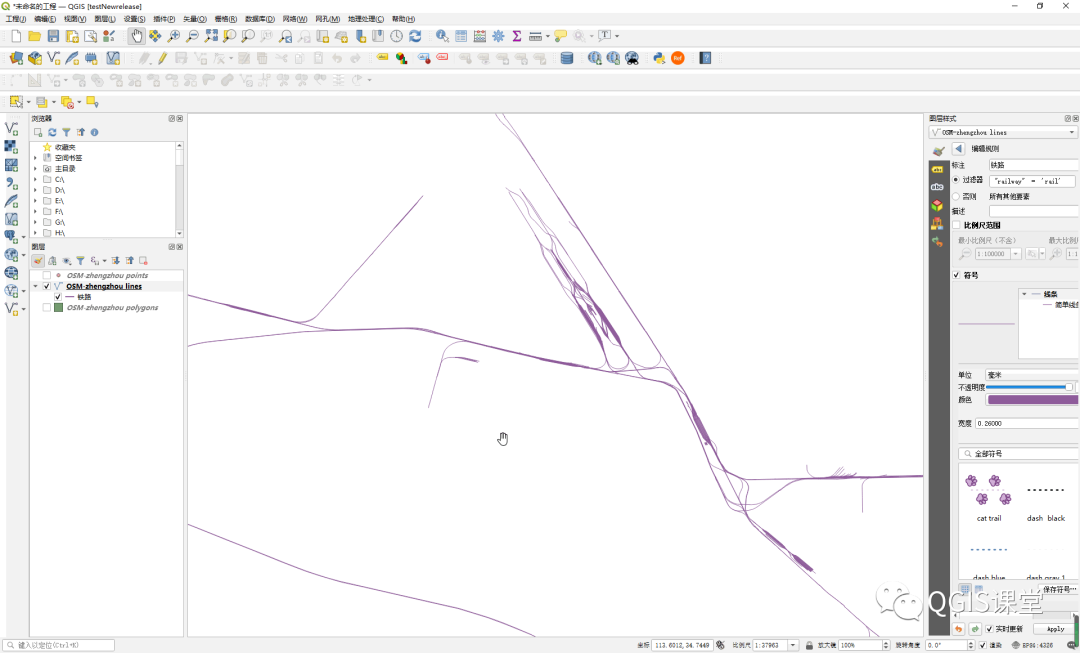Create a new project with the blank page icon
1080x653 pixels.
[x=17, y=36]
